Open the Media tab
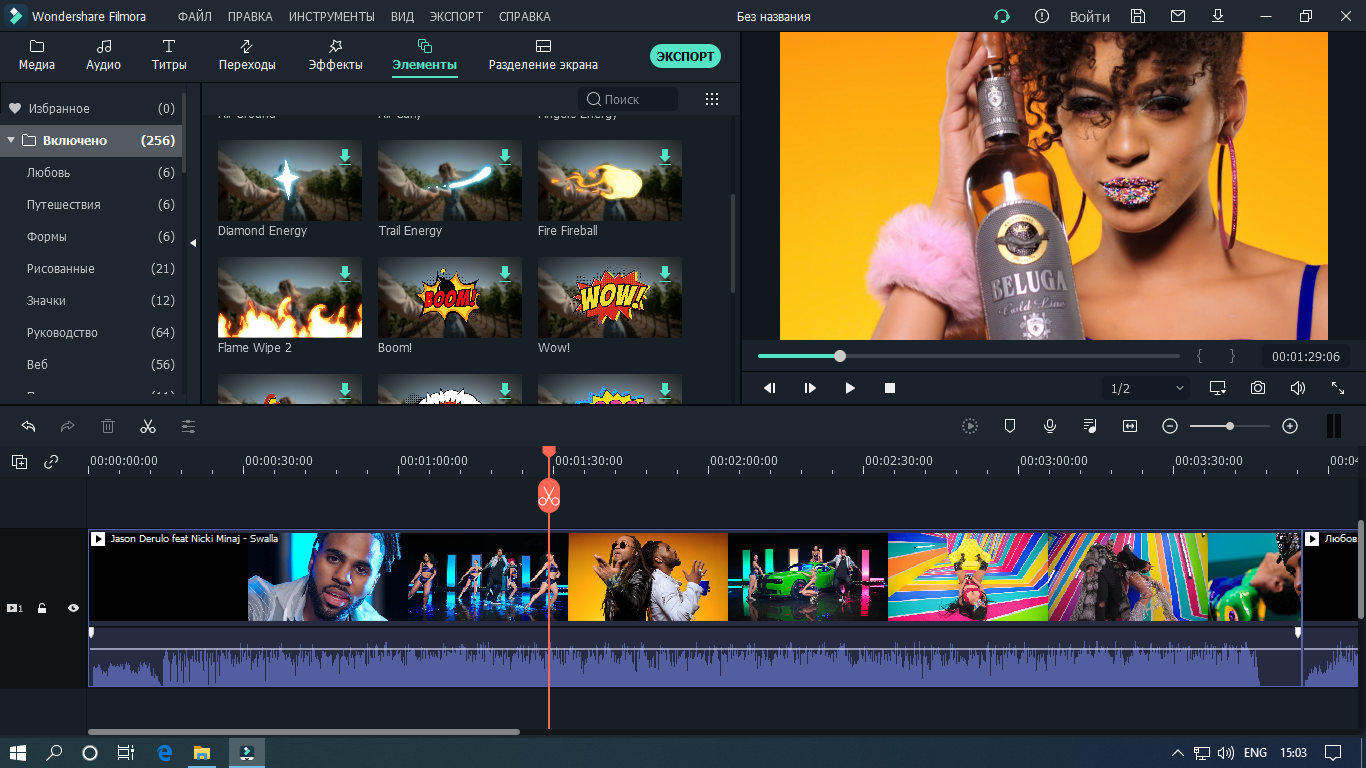The width and height of the screenshot is (1366, 768). (37, 55)
